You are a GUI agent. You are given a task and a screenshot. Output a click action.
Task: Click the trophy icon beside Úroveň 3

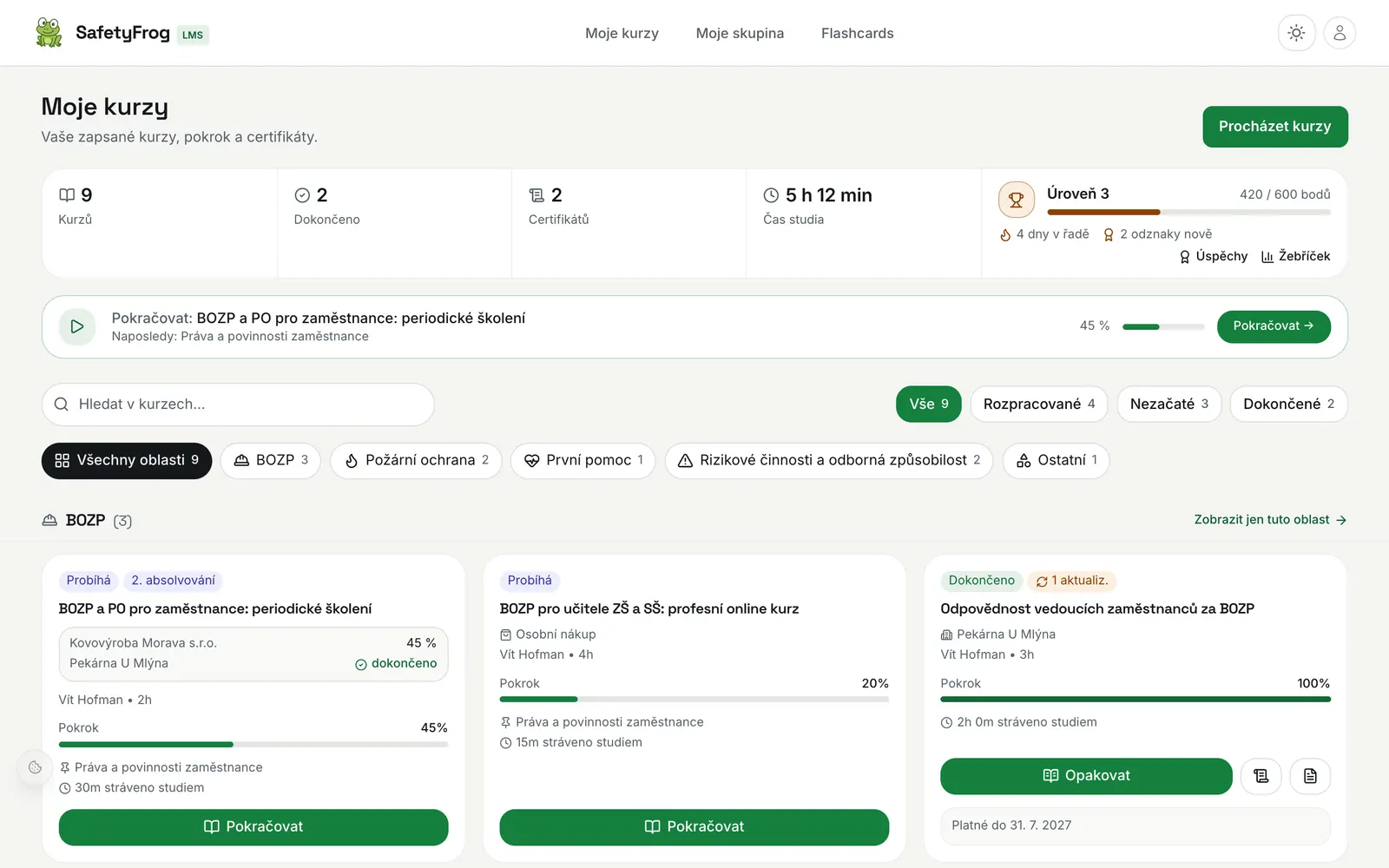tap(1016, 200)
